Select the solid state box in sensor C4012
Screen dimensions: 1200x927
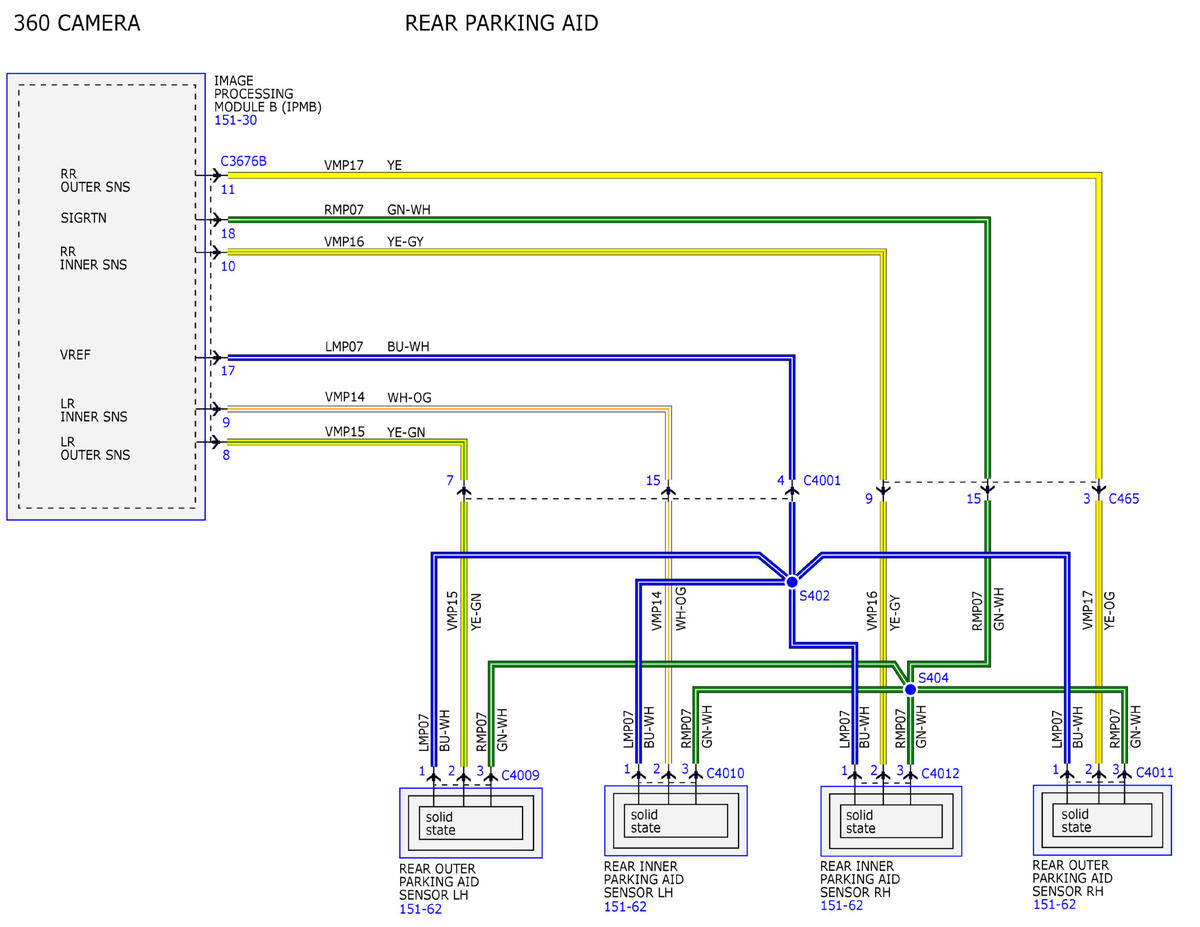tap(891, 821)
